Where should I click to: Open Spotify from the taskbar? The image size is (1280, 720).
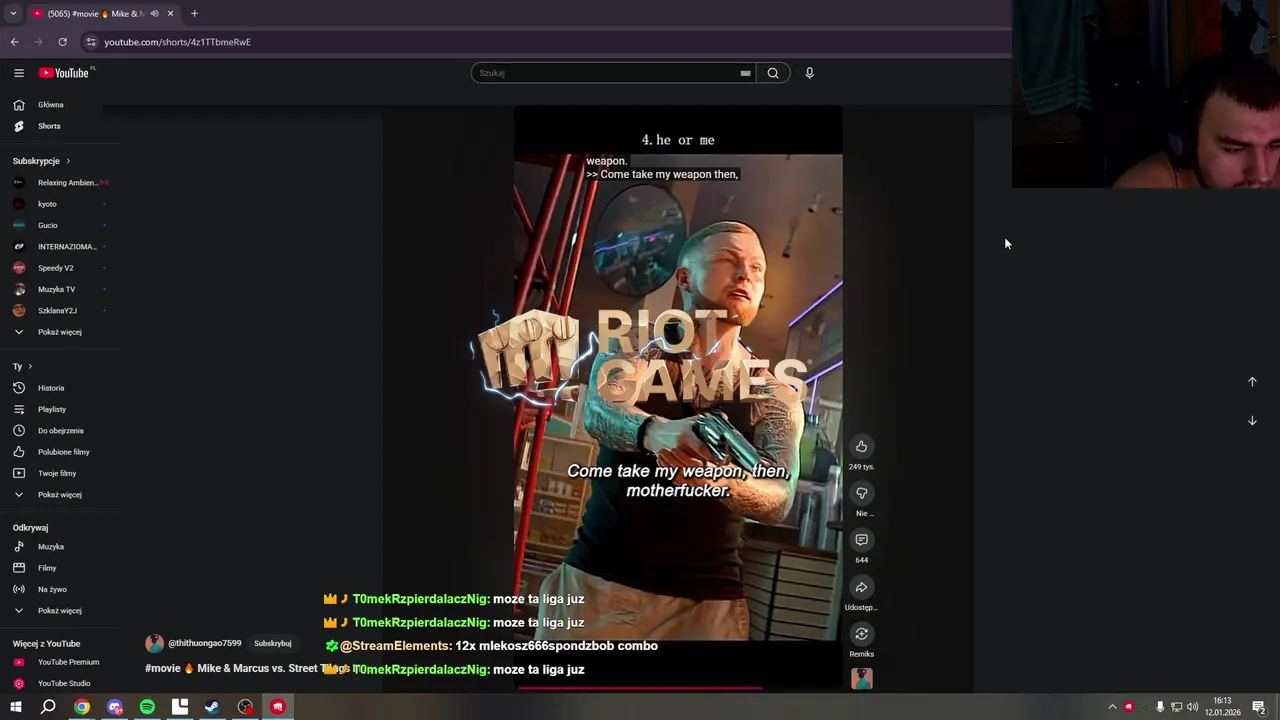[147, 707]
